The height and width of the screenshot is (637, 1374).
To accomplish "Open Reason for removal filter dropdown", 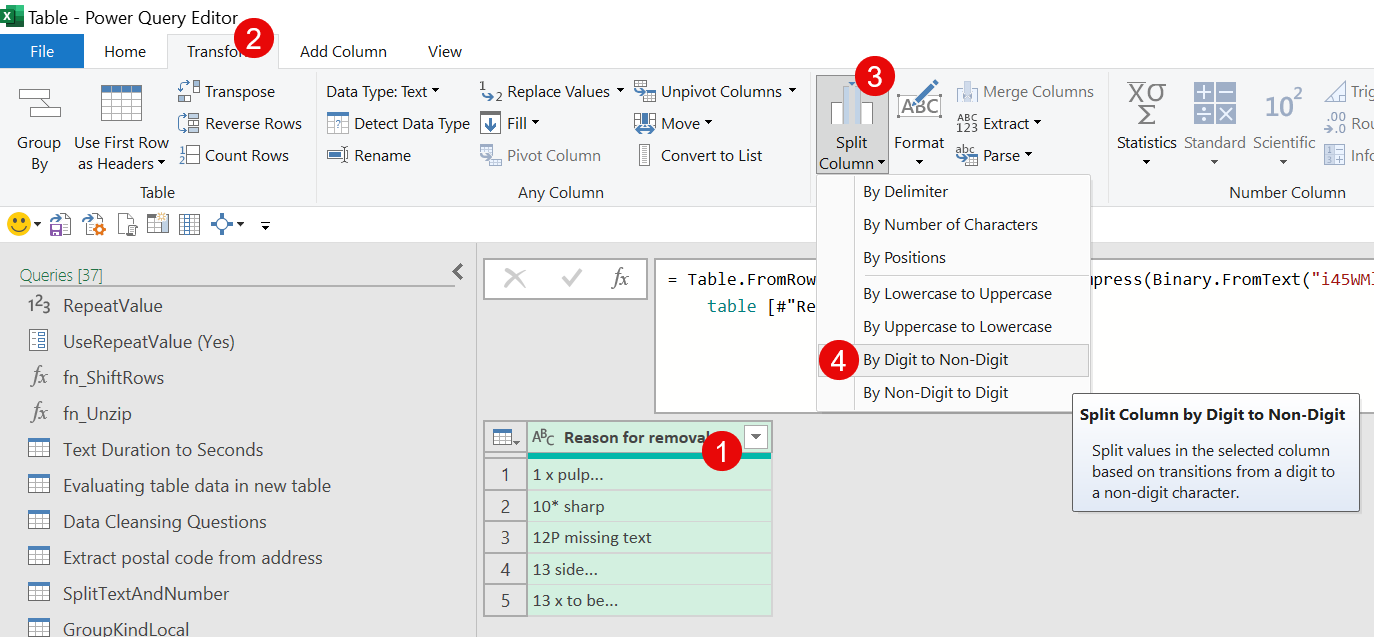I will [756, 437].
